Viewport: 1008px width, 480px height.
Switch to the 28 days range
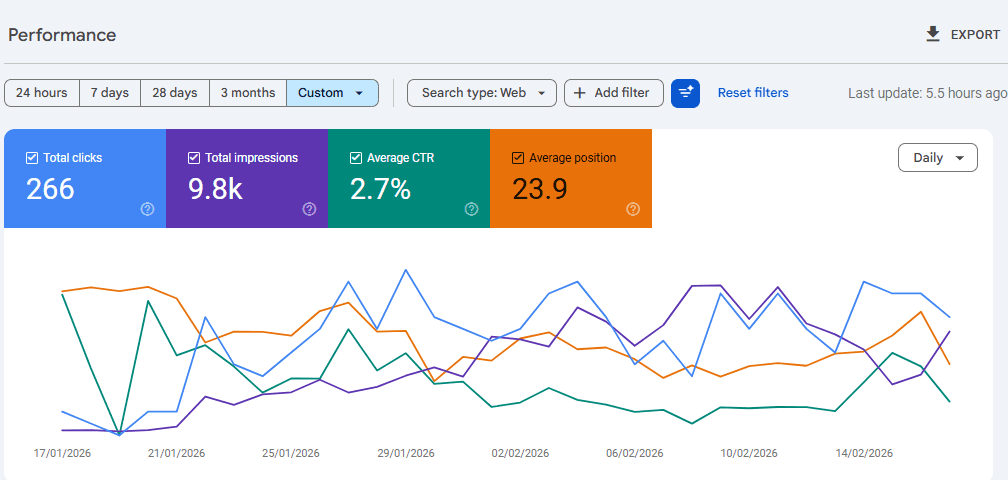[175, 93]
